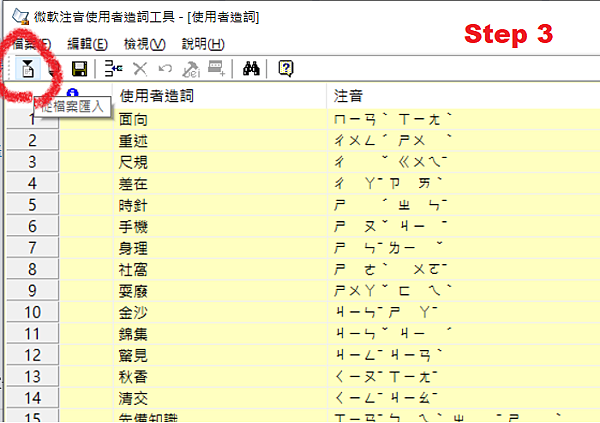This screenshot has height=423, width=600.
Task: Select row header number 9
Action: 33,291
